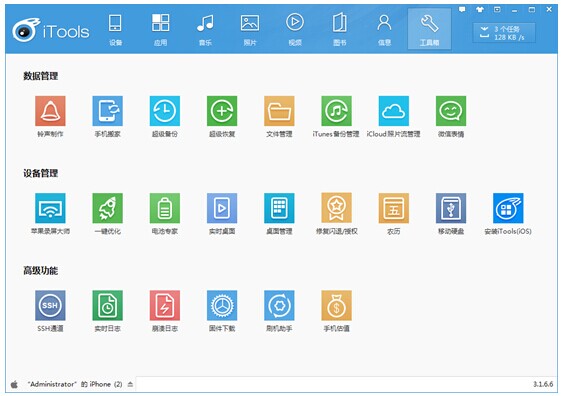This screenshot has width=562, height=396.
Task: Open the title bar dropdown menu icon
Action: (497, 10)
